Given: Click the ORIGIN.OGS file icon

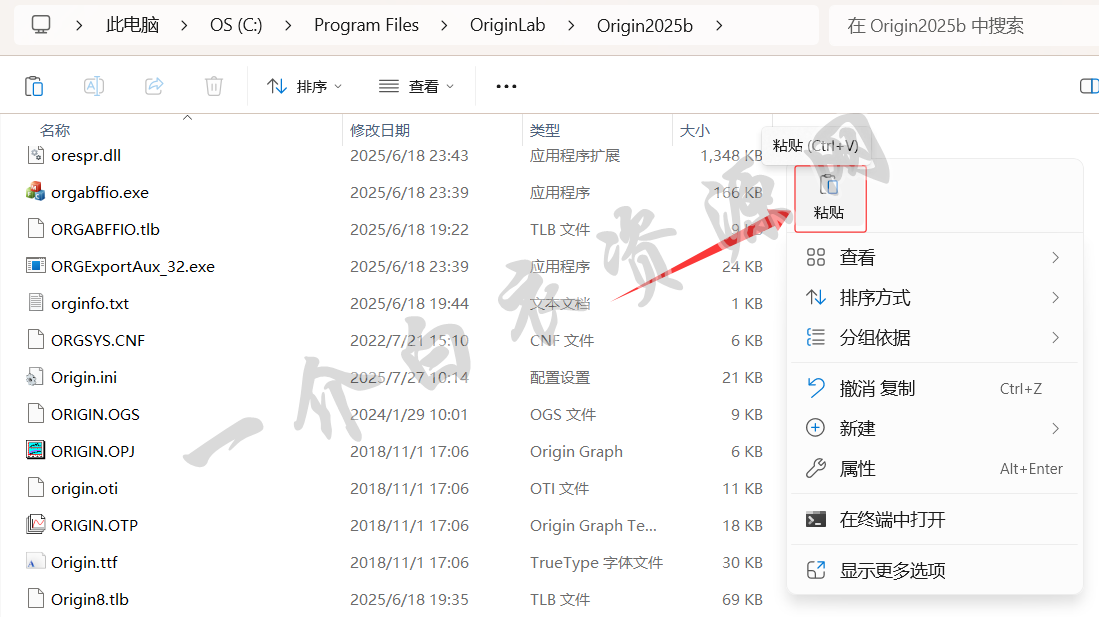Looking at the screenshot, I should click(35, 414).
